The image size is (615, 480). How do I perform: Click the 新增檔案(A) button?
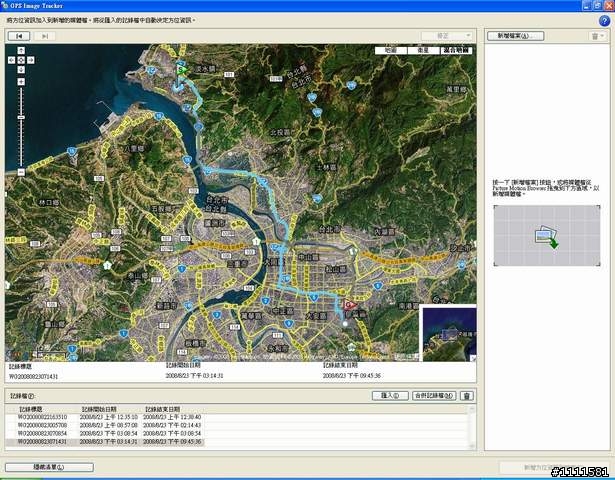(x=515, y=36)
